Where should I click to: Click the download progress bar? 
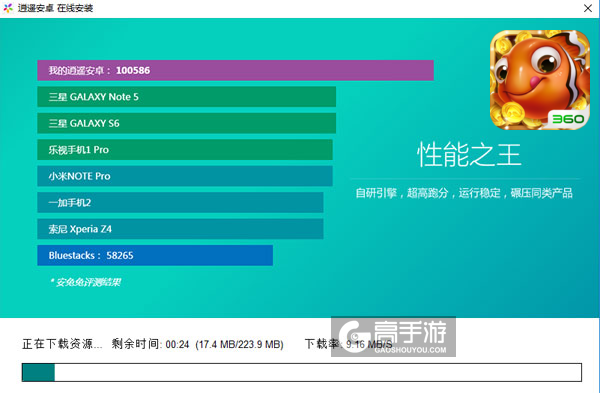(x=302, y=372)
